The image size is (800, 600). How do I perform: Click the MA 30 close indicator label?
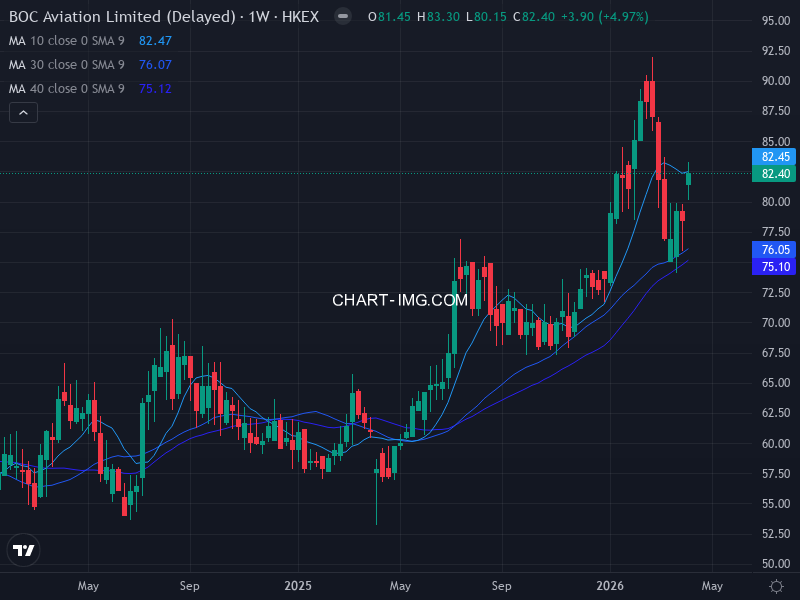point(67,65)
